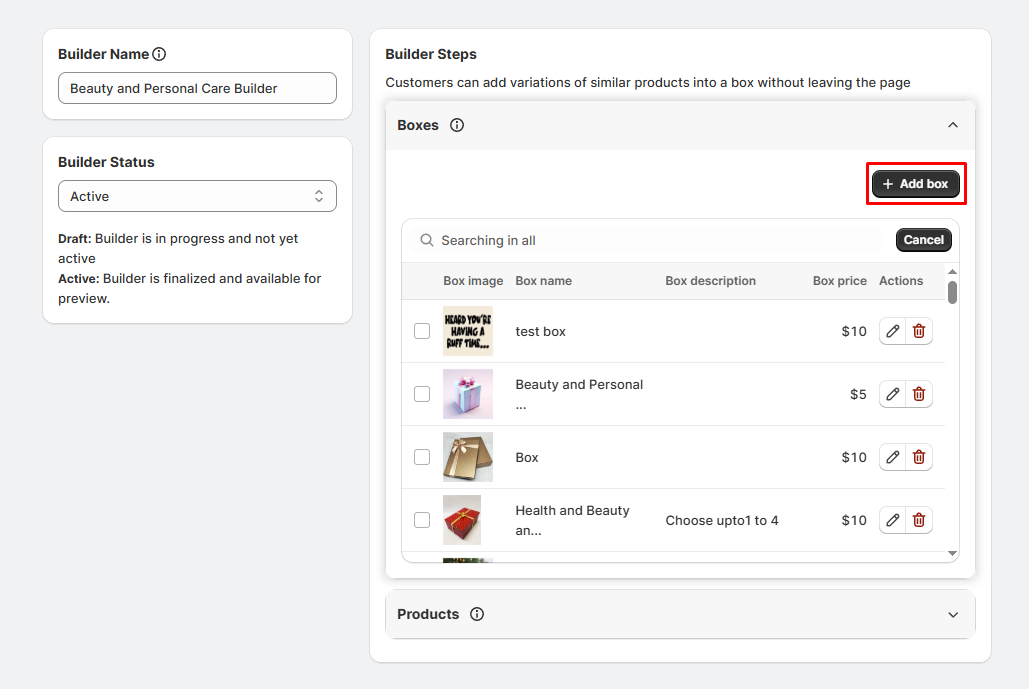Click the trash icon for Box
Screen dimensions: 1029x689
[919, 457]
